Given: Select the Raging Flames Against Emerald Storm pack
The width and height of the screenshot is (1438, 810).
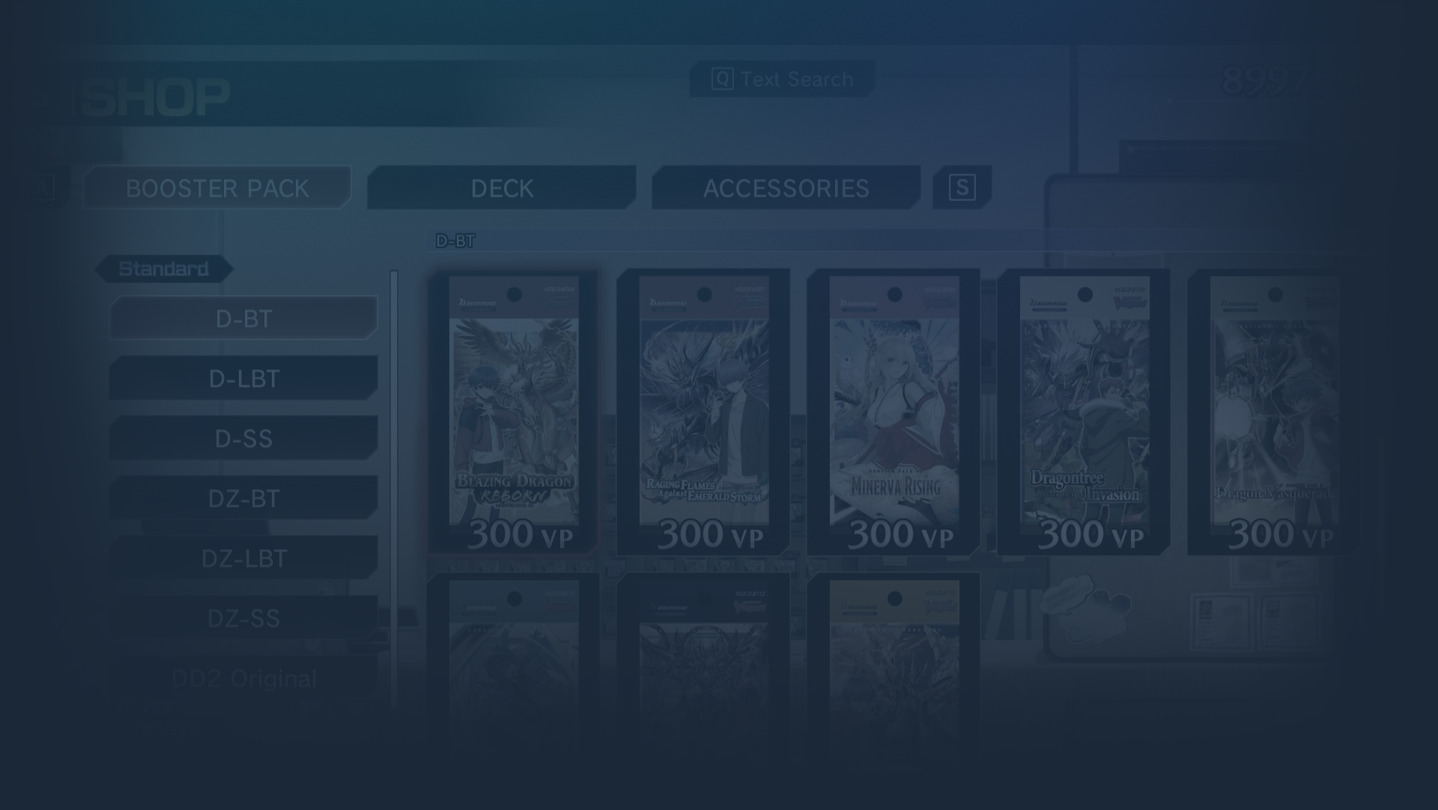Looking at the screenshot, I should pos(703,412).
